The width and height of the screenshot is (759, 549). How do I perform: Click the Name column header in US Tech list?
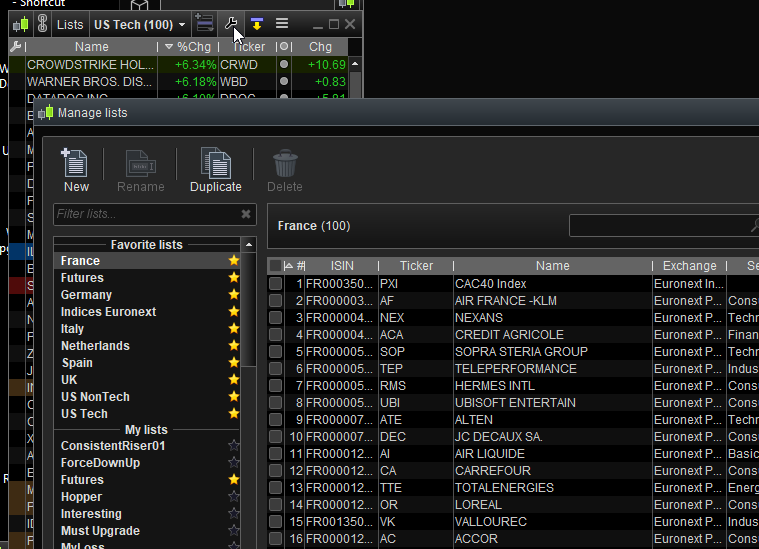91,46
